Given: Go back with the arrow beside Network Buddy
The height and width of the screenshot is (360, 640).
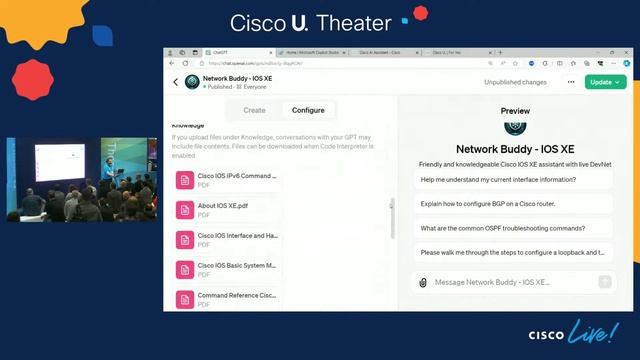Looking at the screenshot, I should point(176,82).
